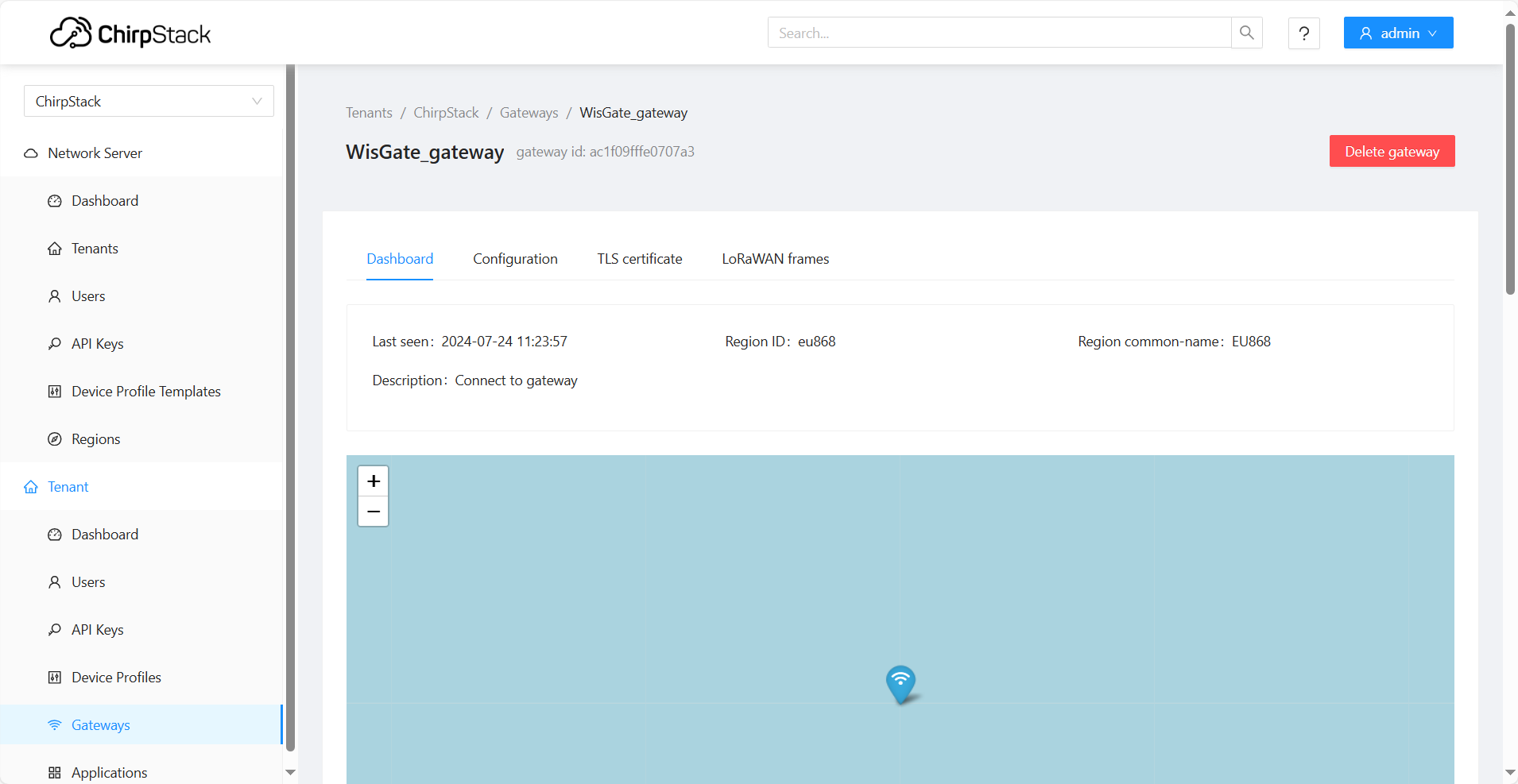Click the description Connect to gateway text
The height and width of the screenshot is (784, 1518).
[x=517, y=380]
